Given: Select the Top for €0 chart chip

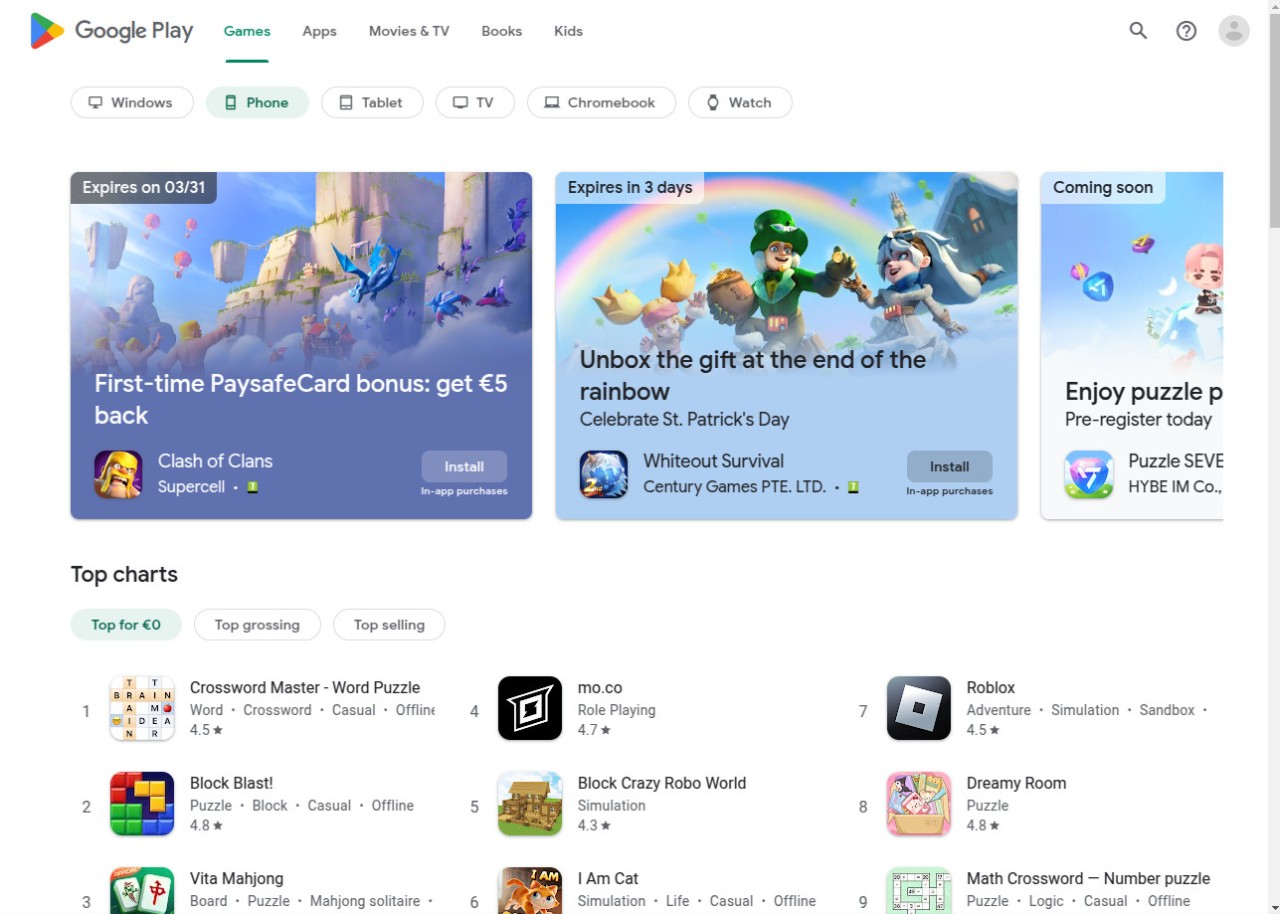Looking at the screenshot, I should (x=126, y=625).
